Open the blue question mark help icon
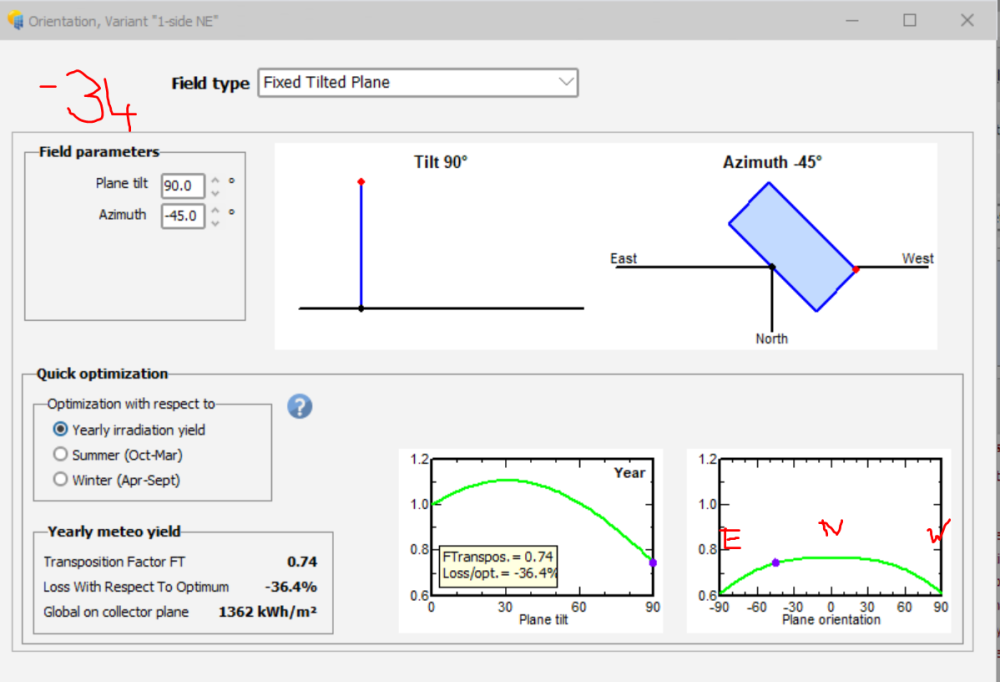The height and width of the screenshot is (682, 1000). (299, 406)
